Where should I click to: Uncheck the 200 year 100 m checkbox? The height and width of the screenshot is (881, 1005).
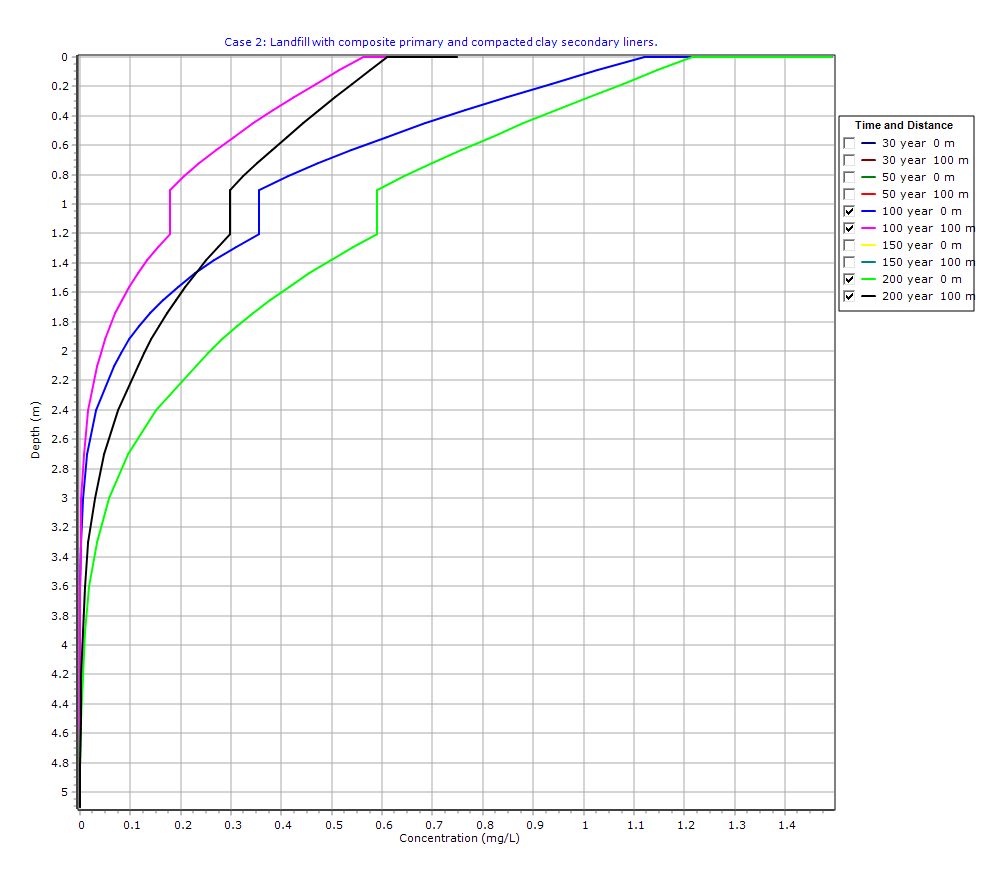849,296
